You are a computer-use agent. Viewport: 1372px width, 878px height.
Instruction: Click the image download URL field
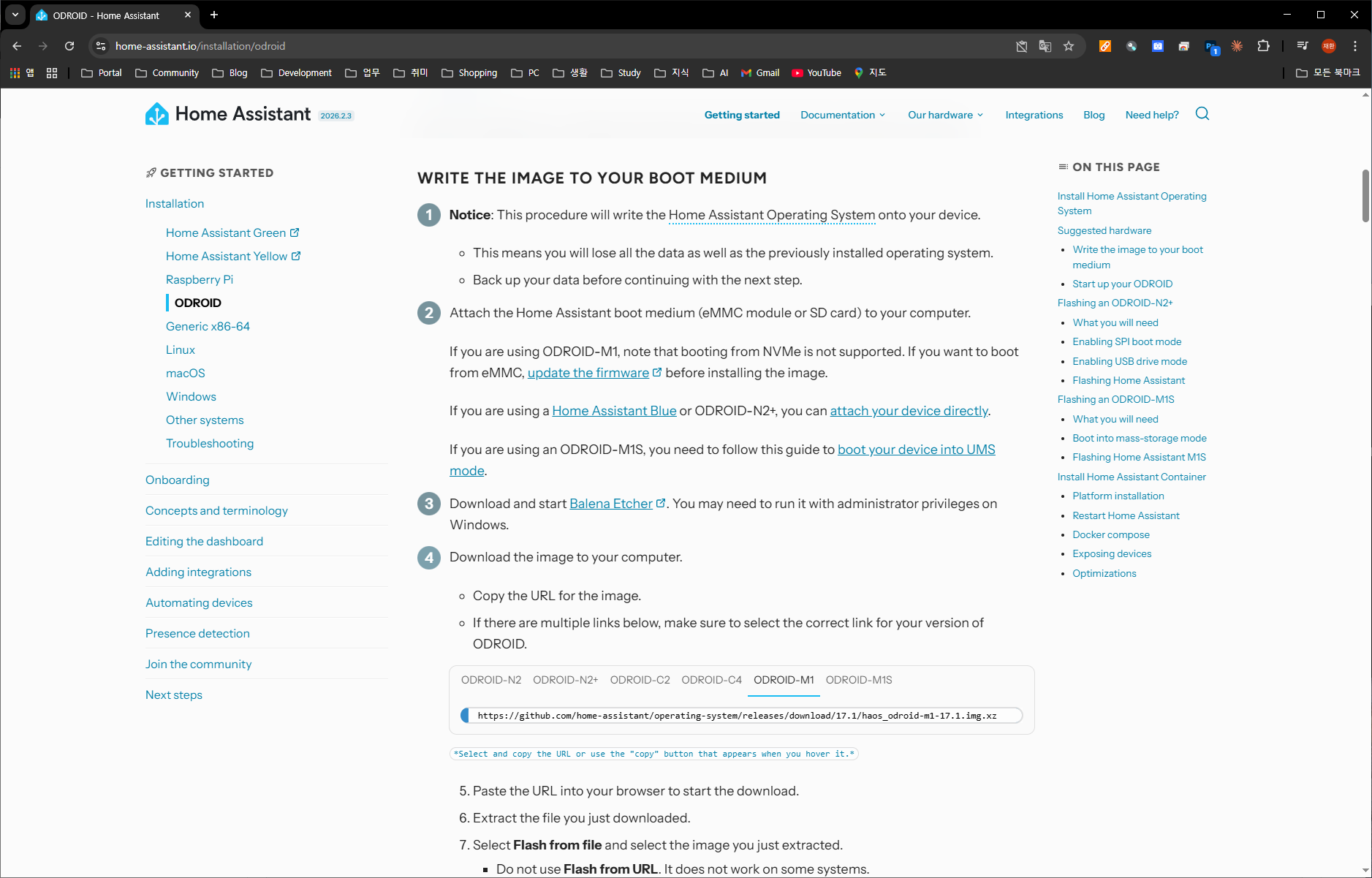coord(741,716)
